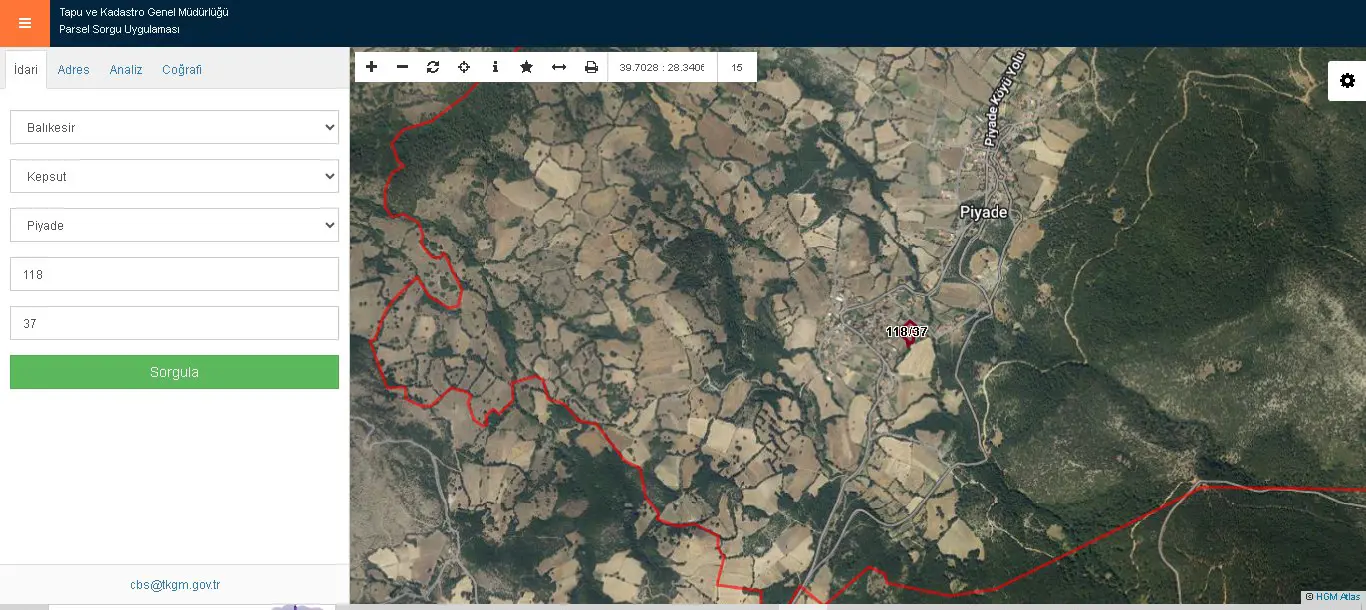The width and height of the screenshot is (1366, 610).
Task: Open the orange hamburger menu
Action: [25, 23]
